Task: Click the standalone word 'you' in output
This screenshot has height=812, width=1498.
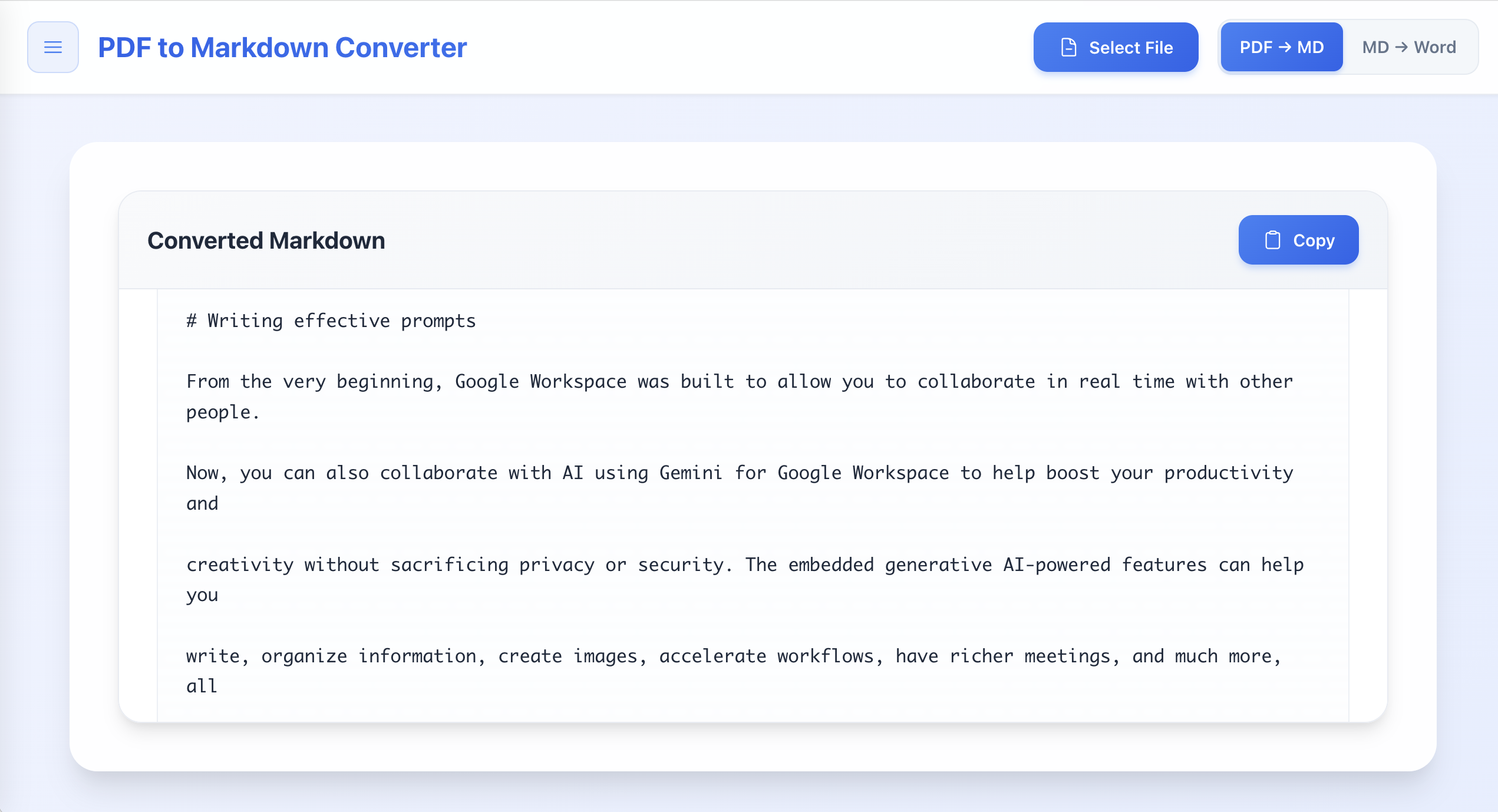Action: tap(202, 595)
